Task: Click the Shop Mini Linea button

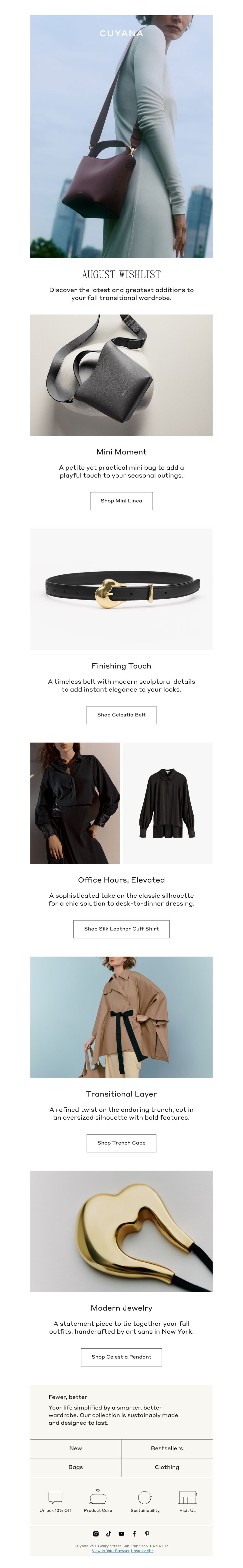Action: click(x=121, y=501)
